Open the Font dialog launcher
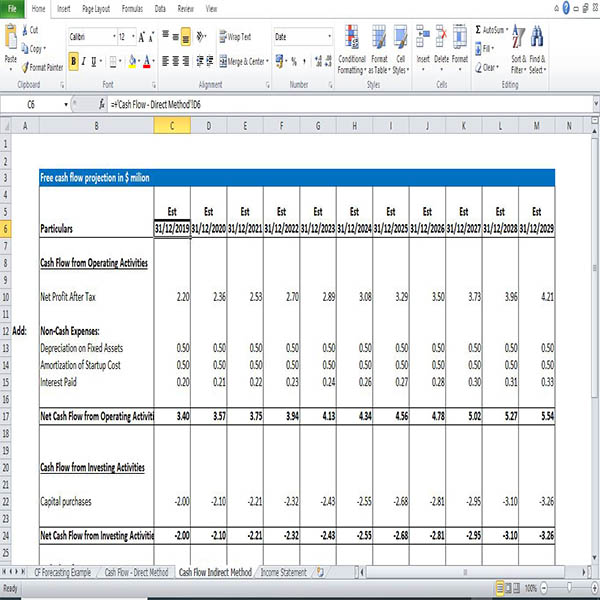This screenshot has width=600, height=600. coord(153,85)
